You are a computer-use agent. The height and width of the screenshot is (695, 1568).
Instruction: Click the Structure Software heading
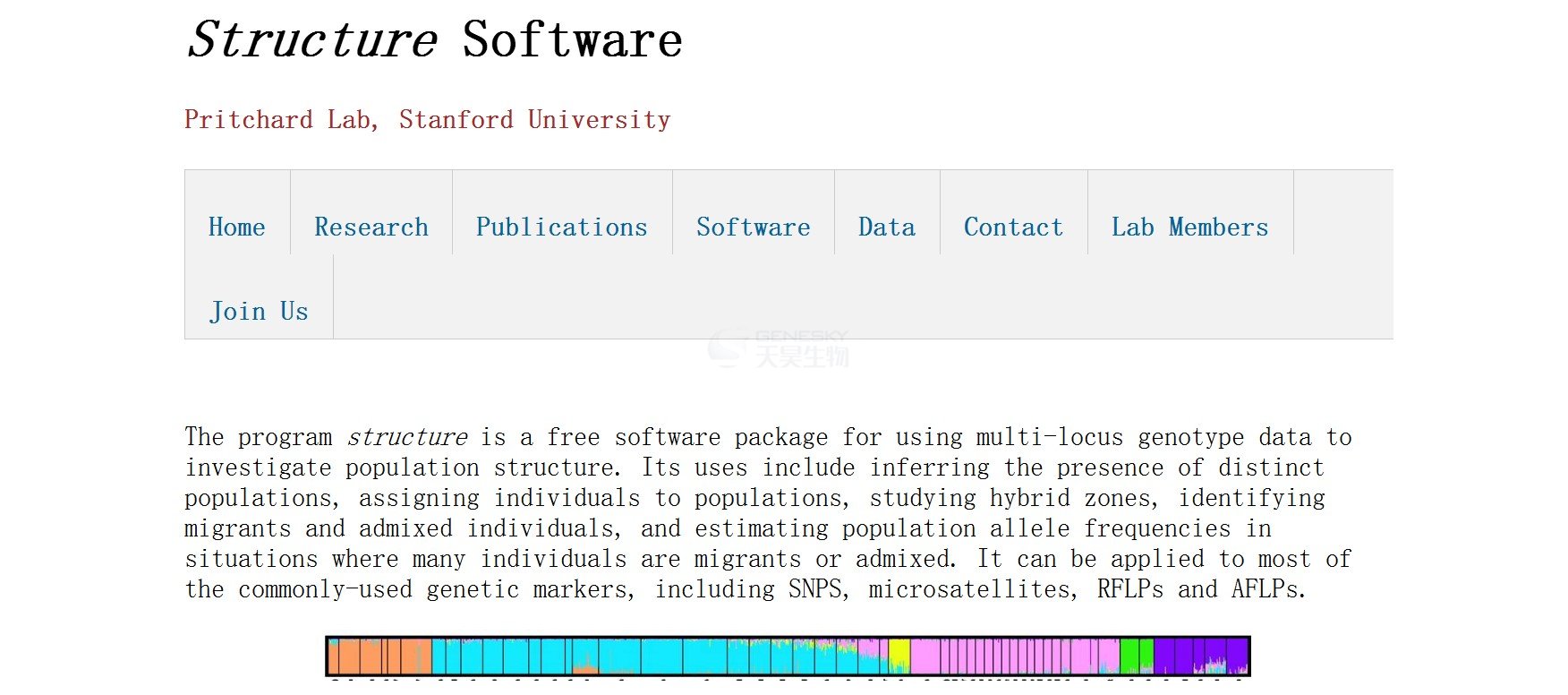click(435, 40)
